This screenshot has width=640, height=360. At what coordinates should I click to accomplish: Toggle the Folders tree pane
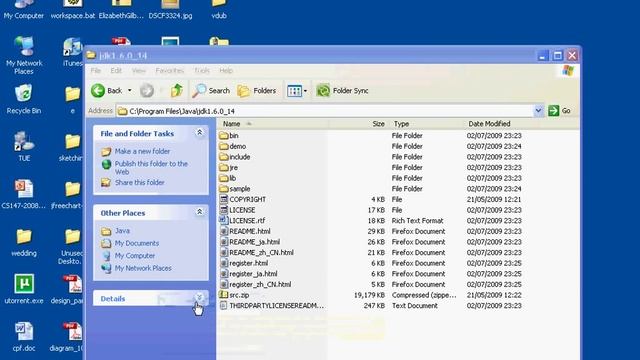coord(257,91)
